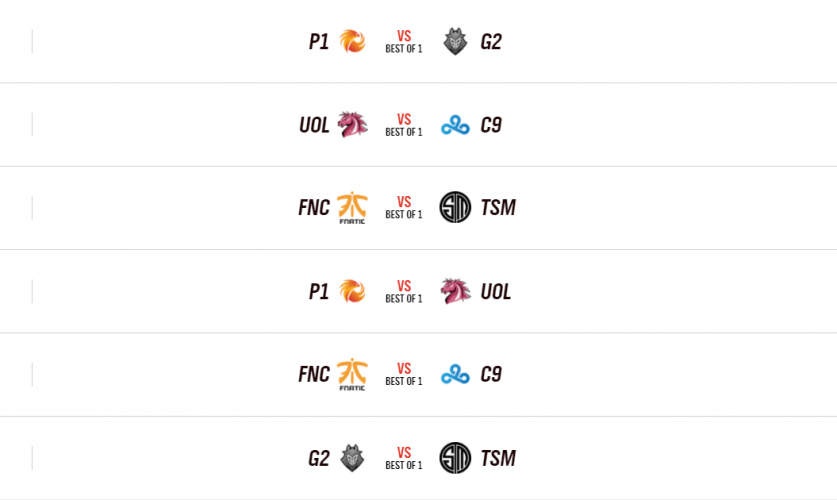837x500 pixels.
Task: Click "VS Best of 1" label between G2 and TSM
Action: pyautogui.click(x=404, y=458)
